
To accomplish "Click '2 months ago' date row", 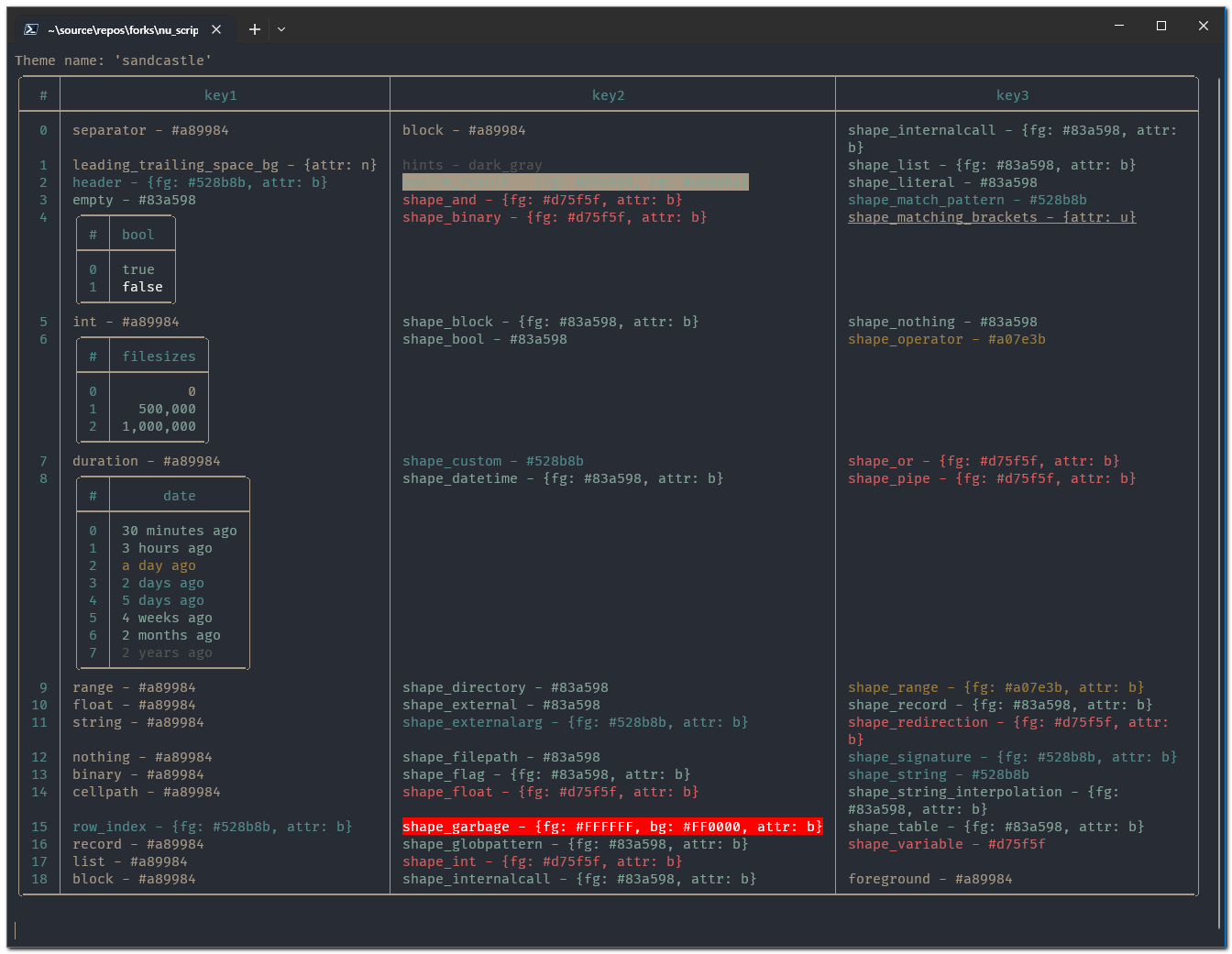I will [x=171, y=635].
